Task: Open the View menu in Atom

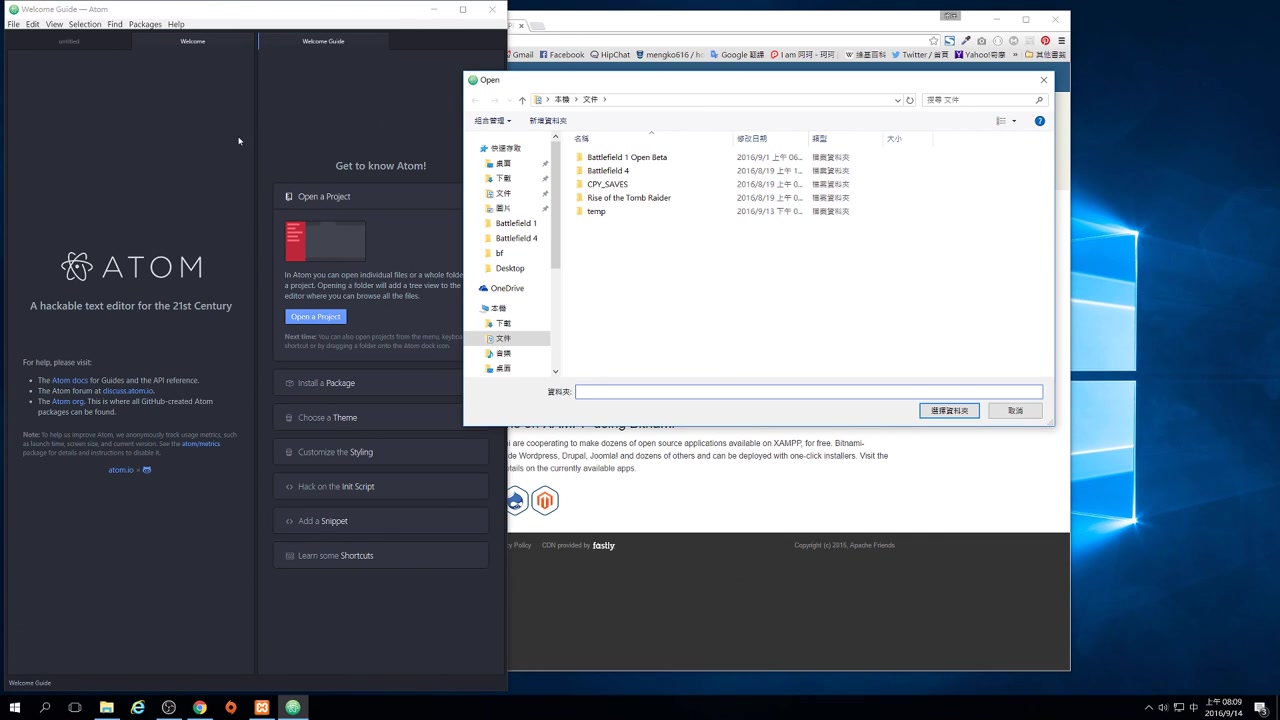Action: point(54,24)
